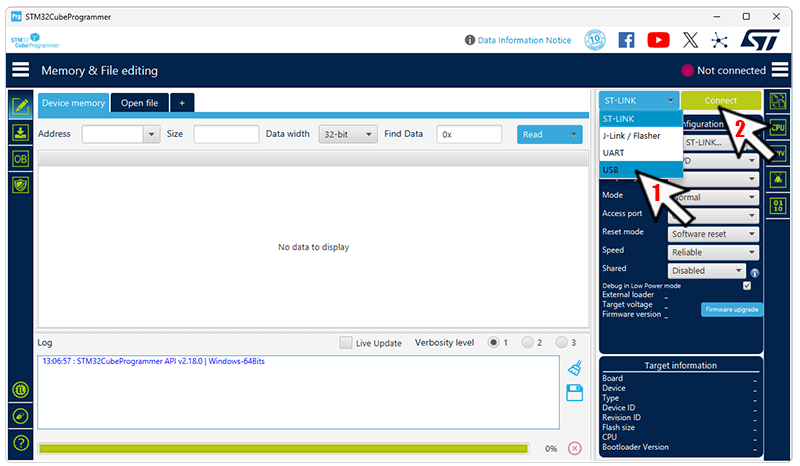Screen dimensions: 800x466
Task: Click the green Connect button
Action: click(x=720, y=101)
